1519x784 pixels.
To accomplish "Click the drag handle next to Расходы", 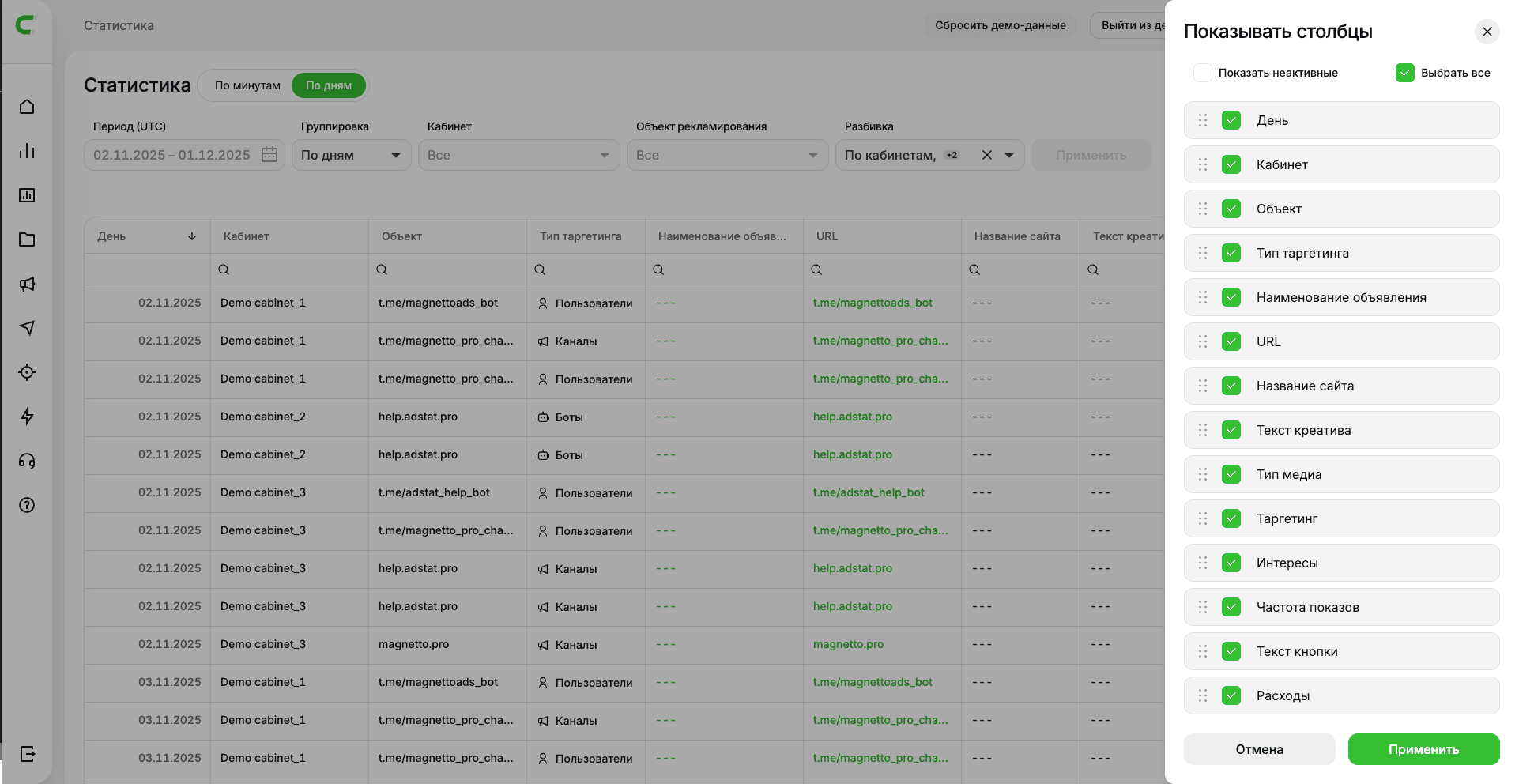I will pyautogui.click(x=1203, y=695).
